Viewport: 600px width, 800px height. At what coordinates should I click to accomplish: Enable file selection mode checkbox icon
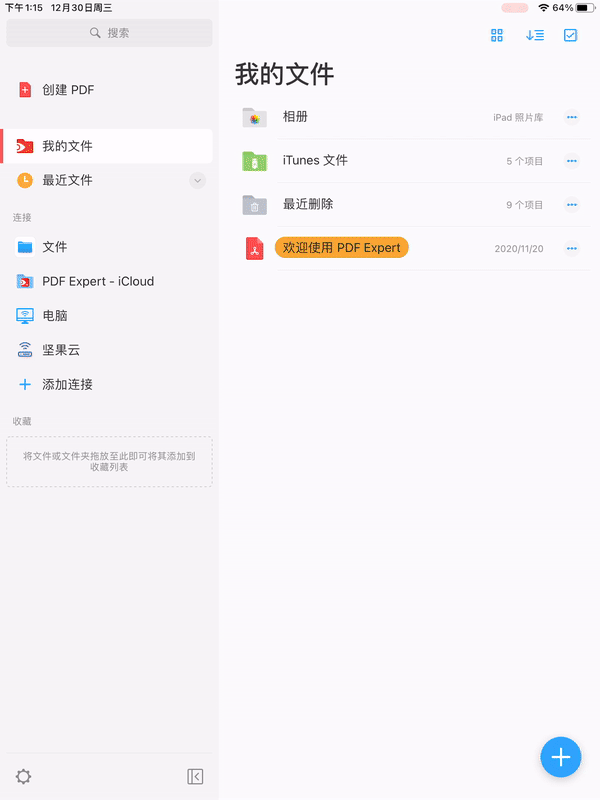570,35
